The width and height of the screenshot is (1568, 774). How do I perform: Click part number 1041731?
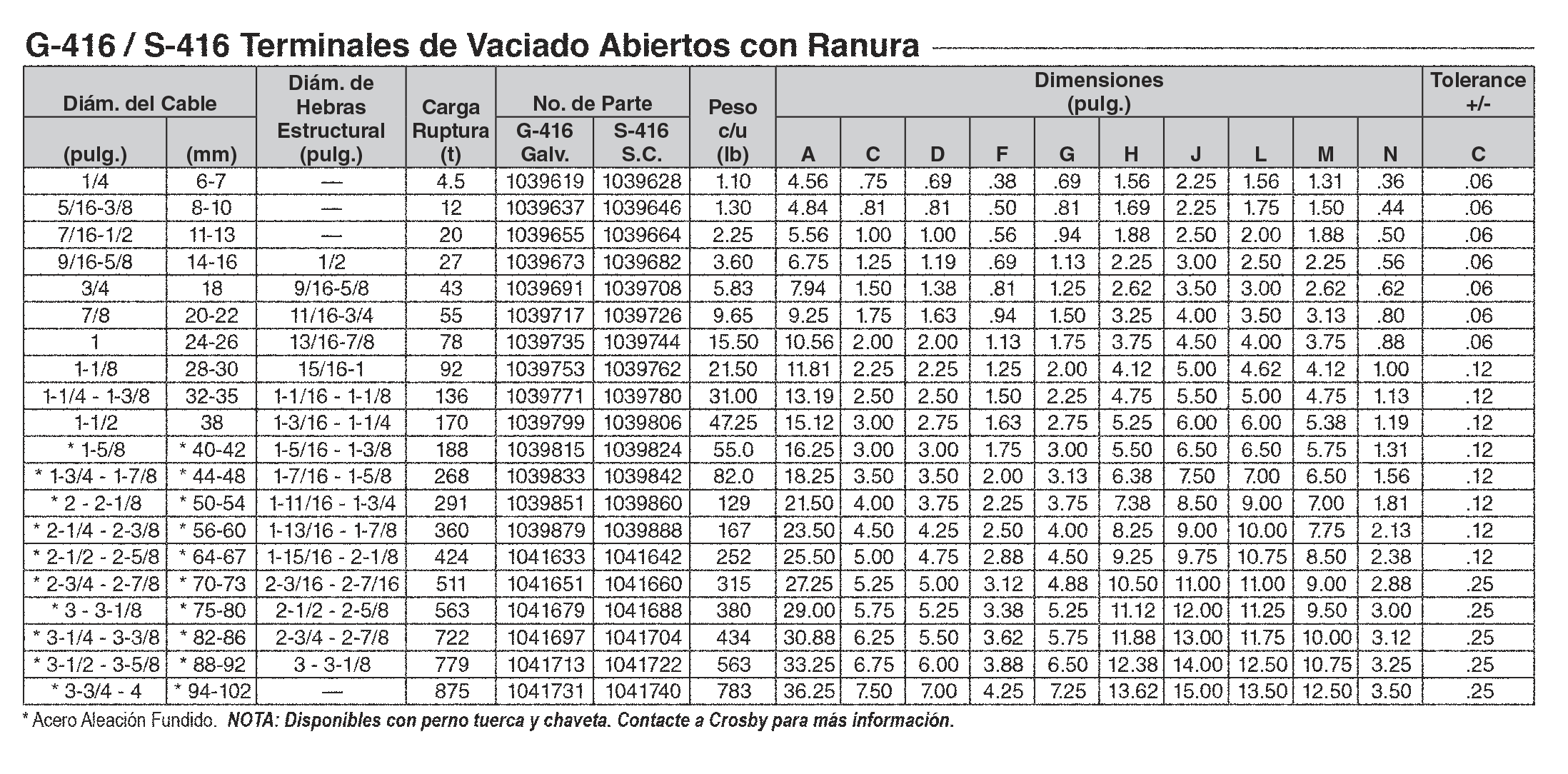[x=545, y=692]
